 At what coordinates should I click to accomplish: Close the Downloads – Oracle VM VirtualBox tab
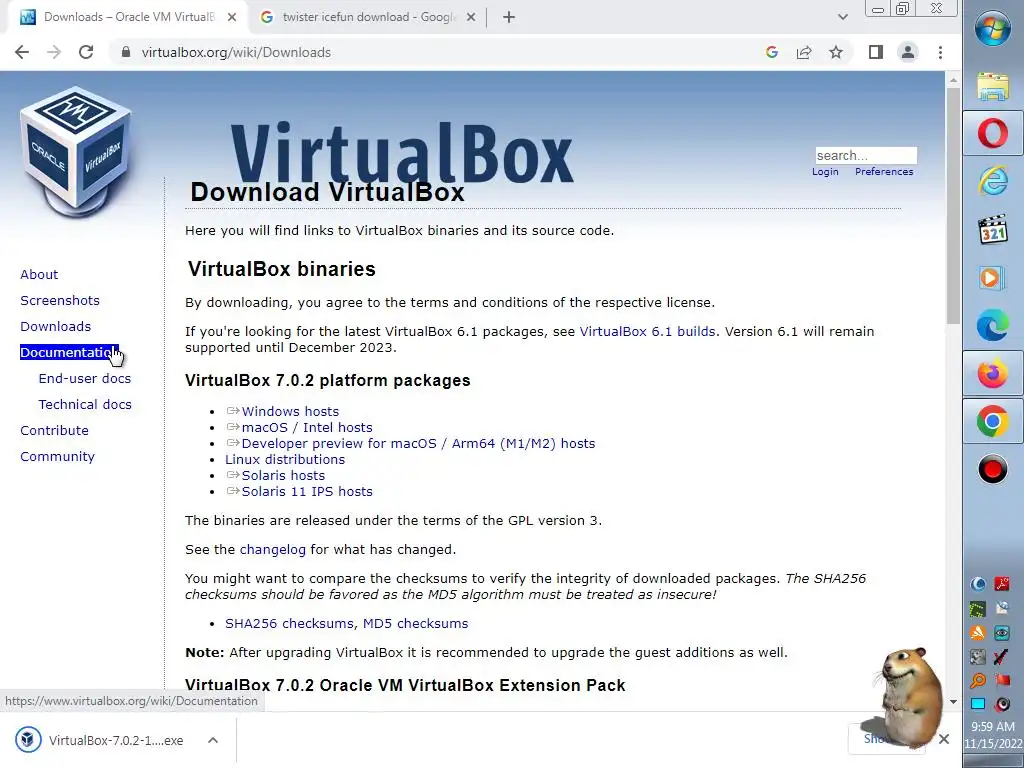(x=232, y=18)
